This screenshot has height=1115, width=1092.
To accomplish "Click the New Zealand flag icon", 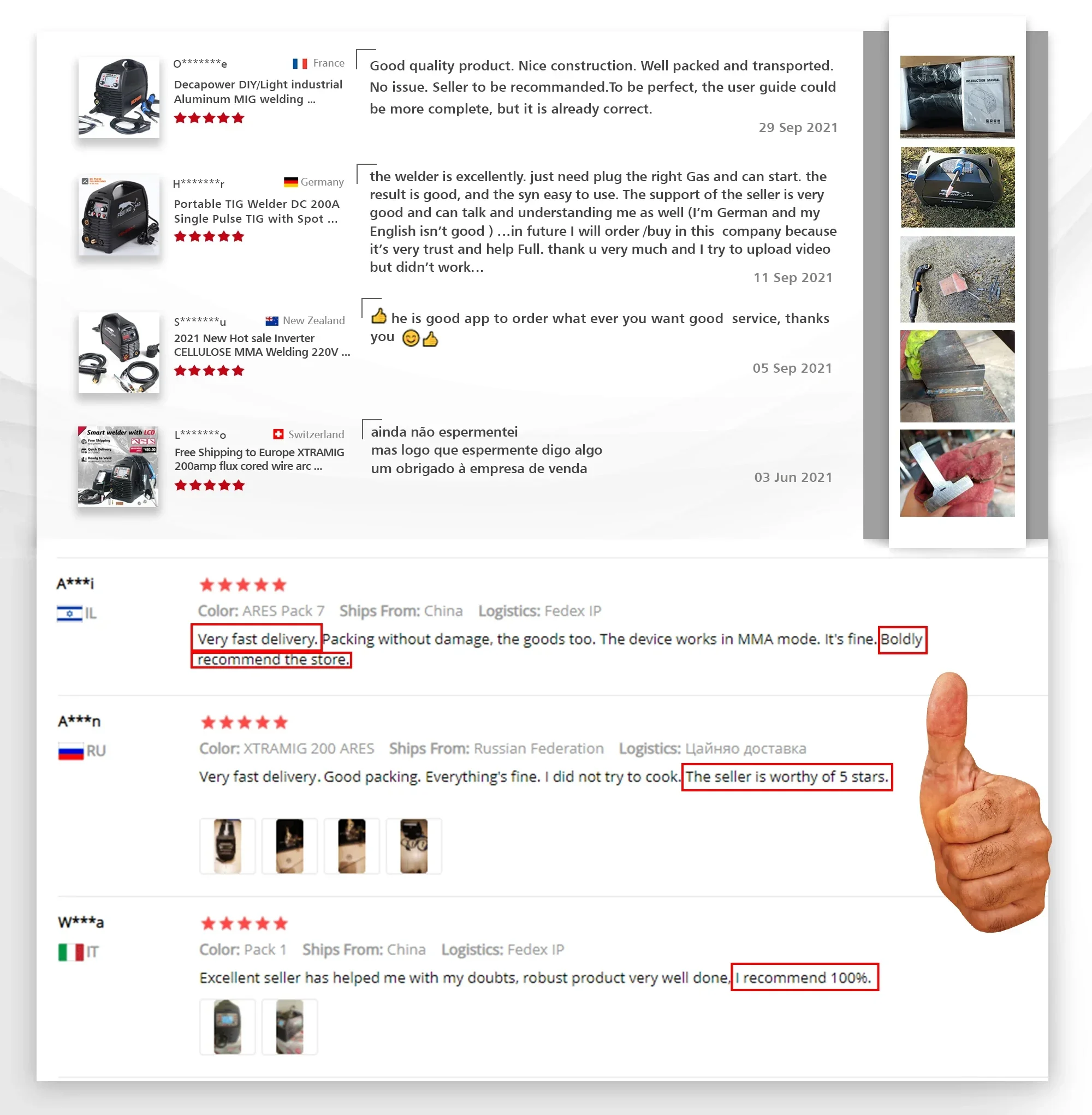I will coord(272,320).
